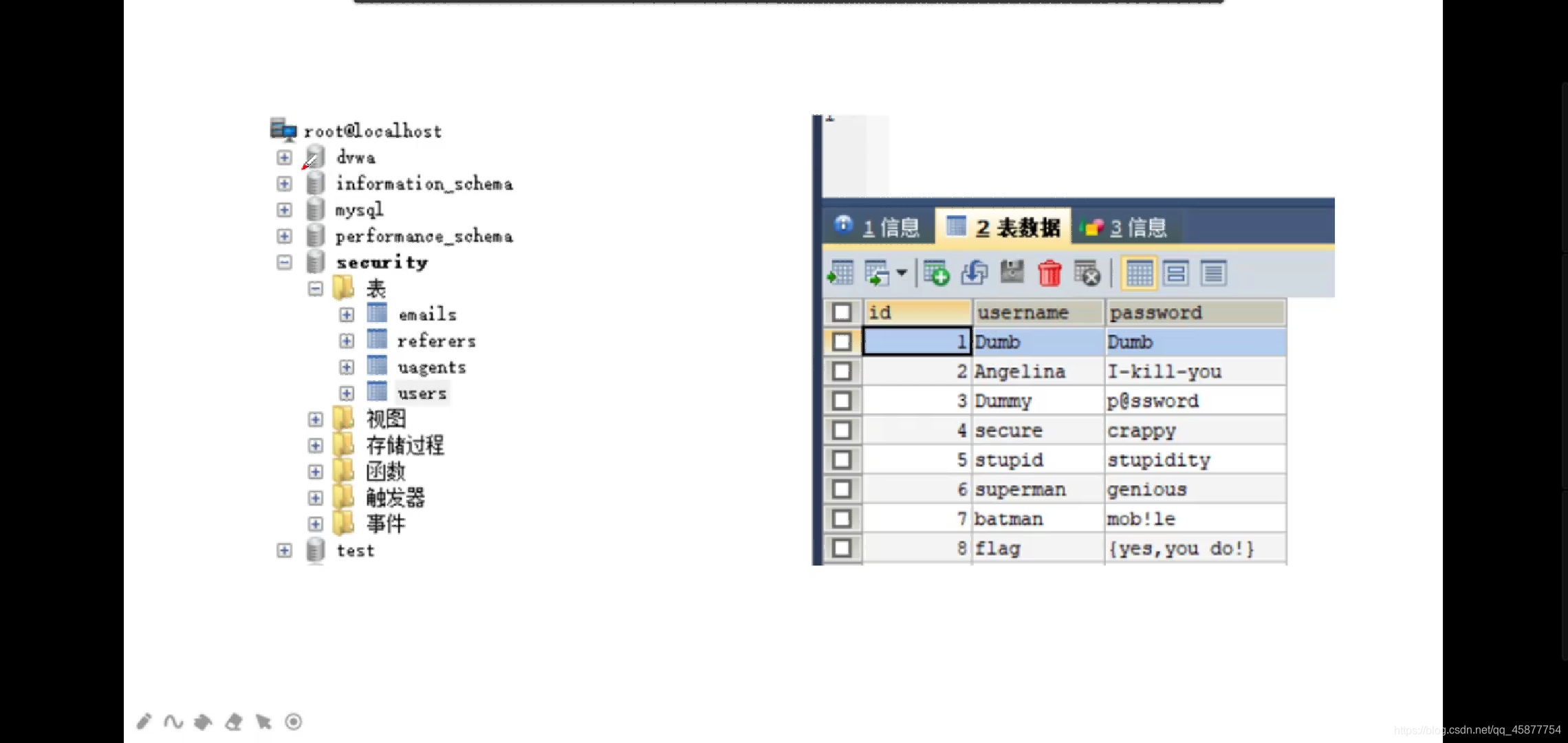Click the red trash delete icon
This screenshot has height=743, width=1568.
1049,273
